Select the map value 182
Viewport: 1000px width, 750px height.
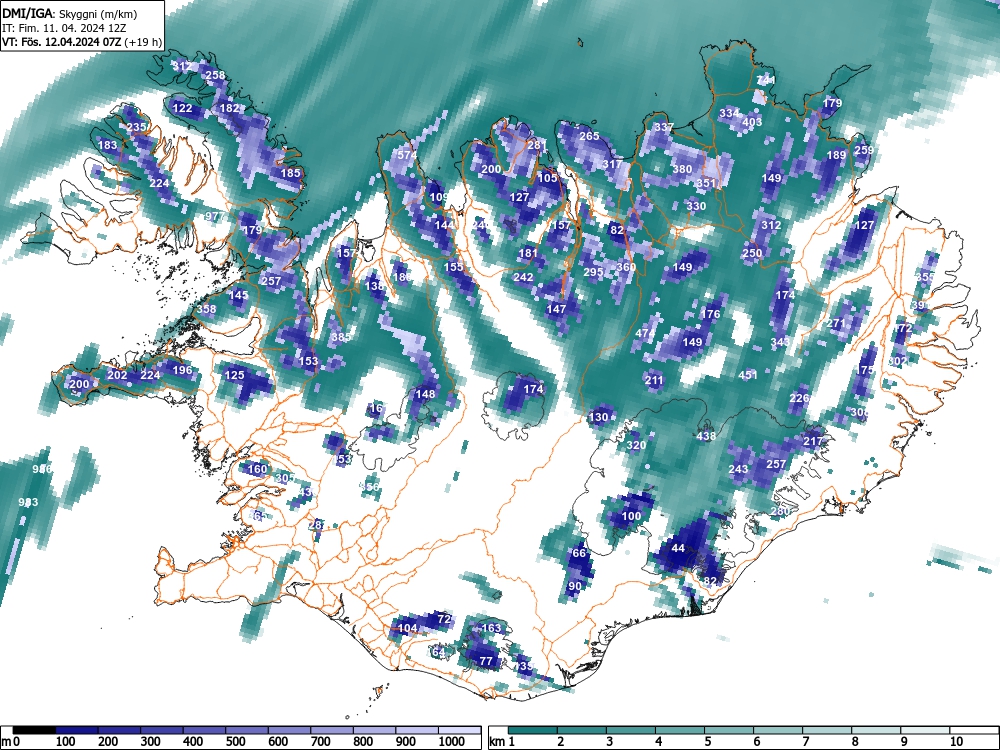pyautogui.click(x=229, y=108)
